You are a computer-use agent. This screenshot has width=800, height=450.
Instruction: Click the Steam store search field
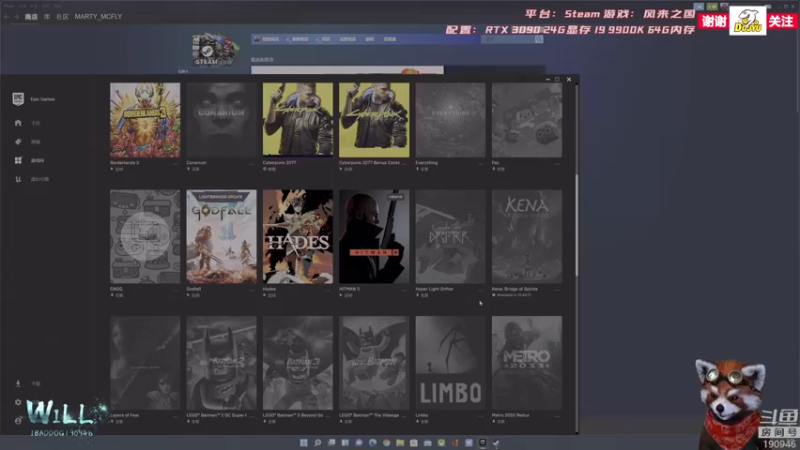point(508,39)
